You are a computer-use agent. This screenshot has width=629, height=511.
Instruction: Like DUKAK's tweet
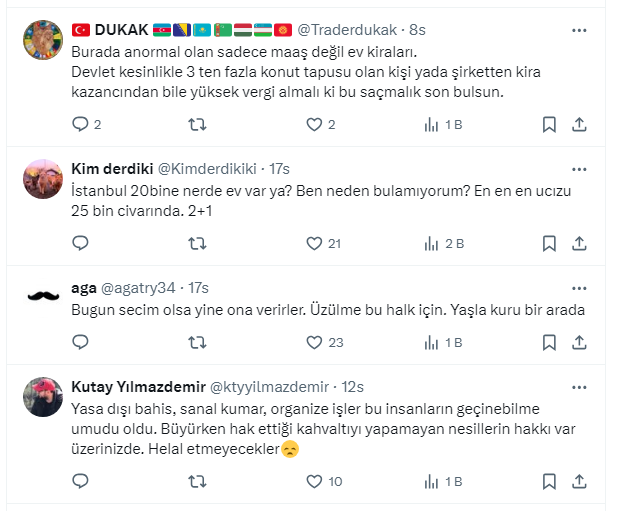(x=314, y=125)
